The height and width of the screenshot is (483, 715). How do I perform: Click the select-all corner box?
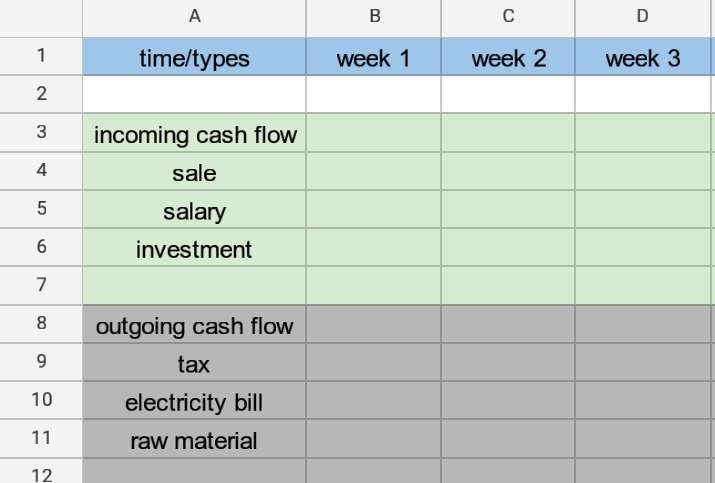pyautogui.click(x=41, y=16)
